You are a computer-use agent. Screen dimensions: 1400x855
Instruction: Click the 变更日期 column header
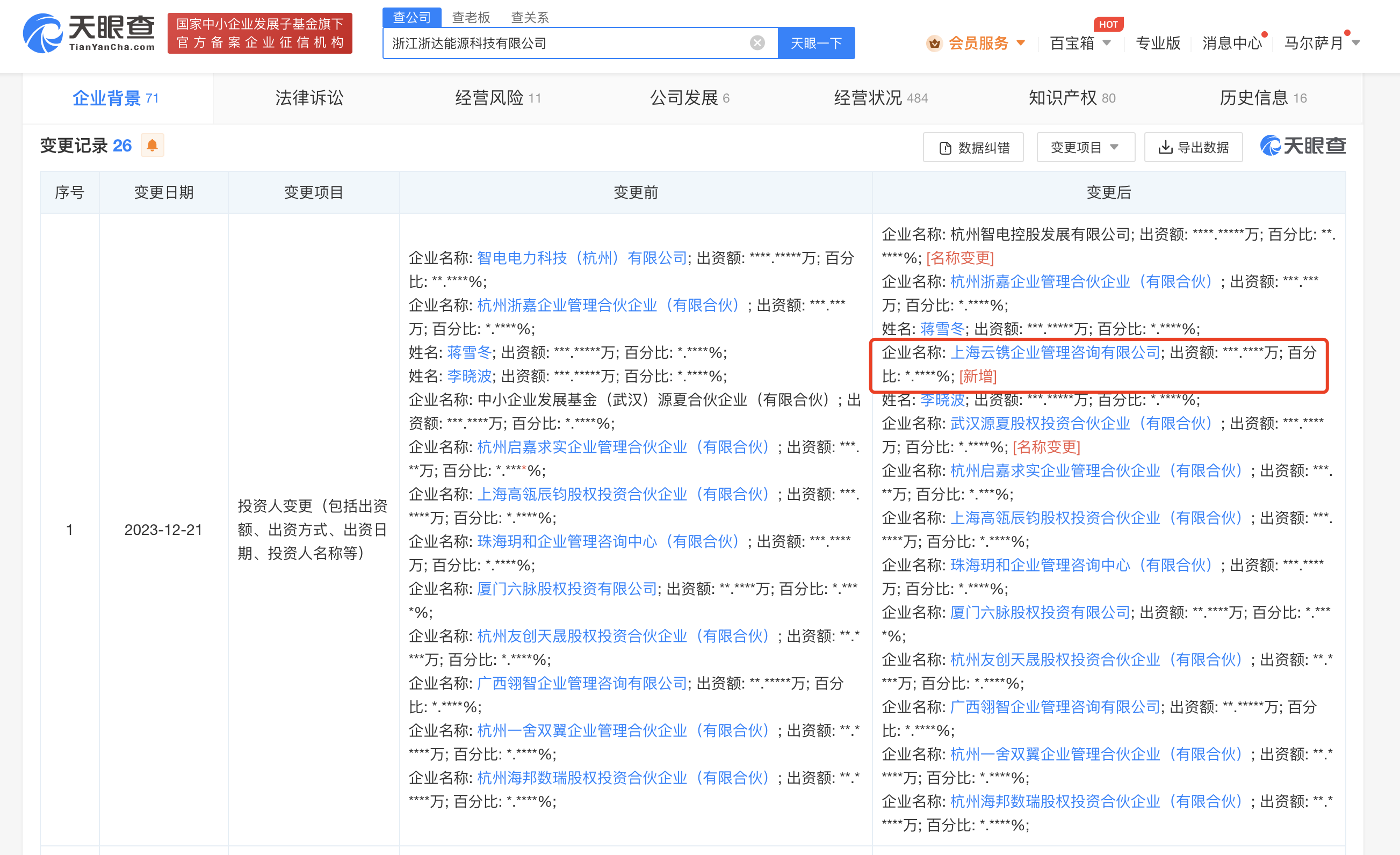pyautogui.click(x=164, y=193)
